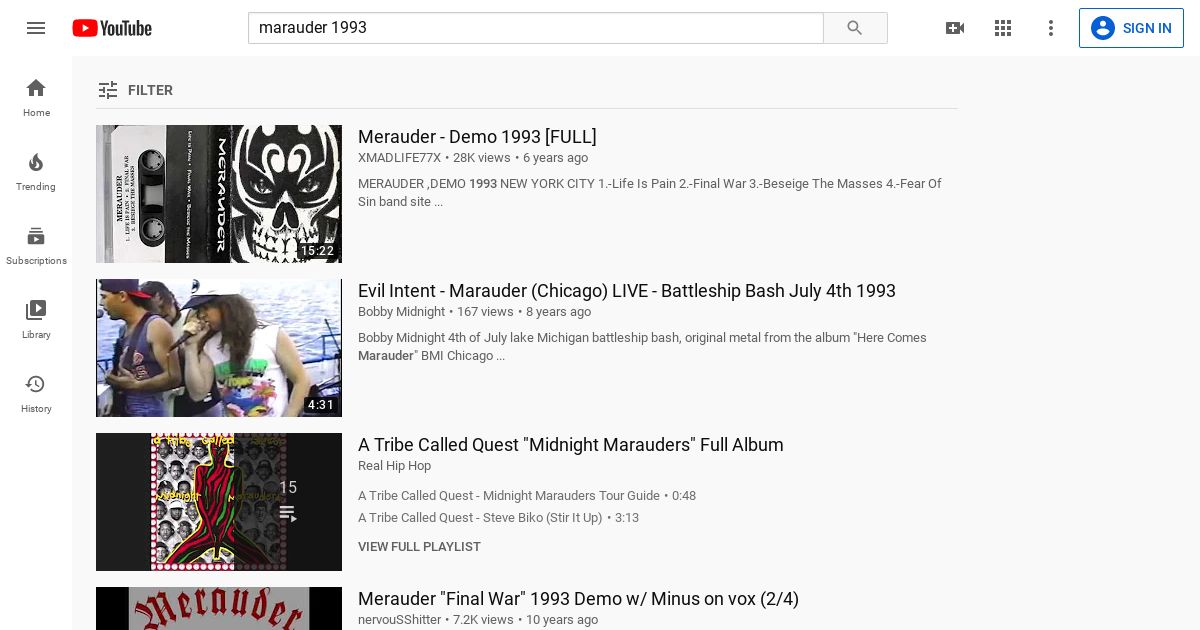The image size is (1200, 630).
Task: Open 'Merauder - Demo 1993 [FULL]' title
Action: pyautogui.click(x=477, y=137)
